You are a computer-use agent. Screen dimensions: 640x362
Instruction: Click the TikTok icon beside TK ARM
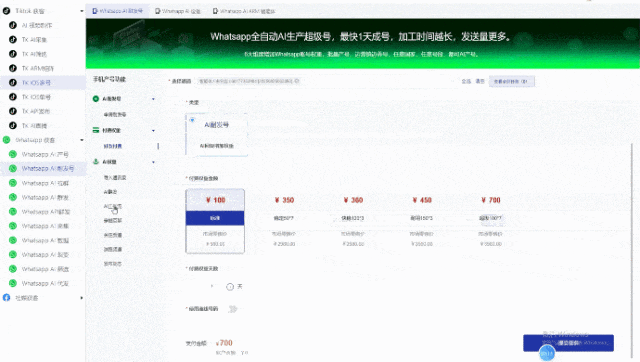point(13,68)
